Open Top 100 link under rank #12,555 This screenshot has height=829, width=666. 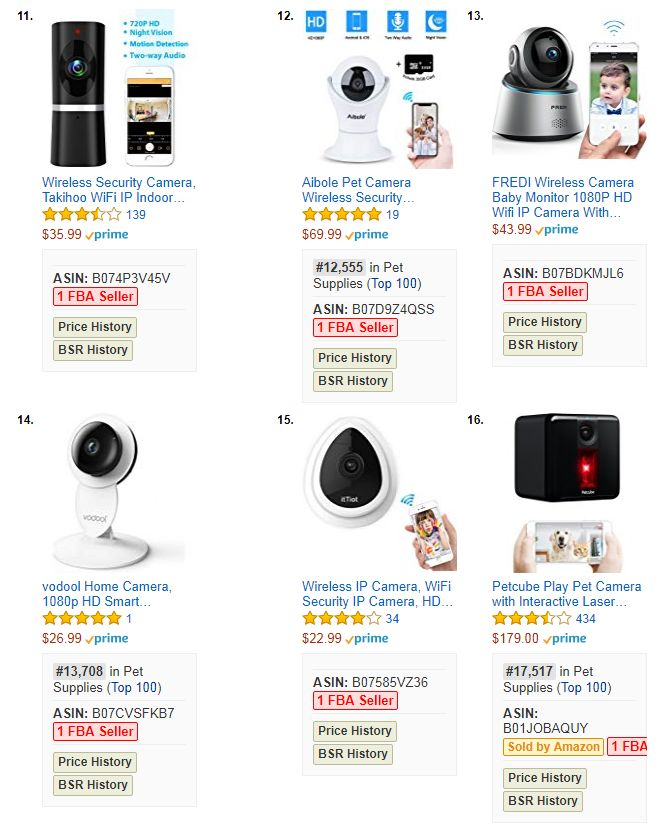tap(394, 284)
